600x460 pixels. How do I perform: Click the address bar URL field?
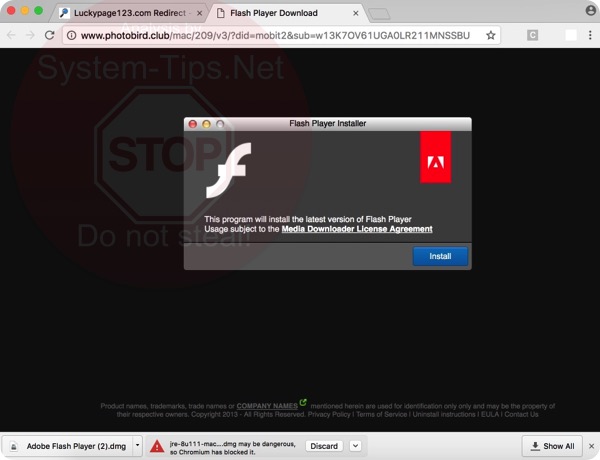[280, 35]
